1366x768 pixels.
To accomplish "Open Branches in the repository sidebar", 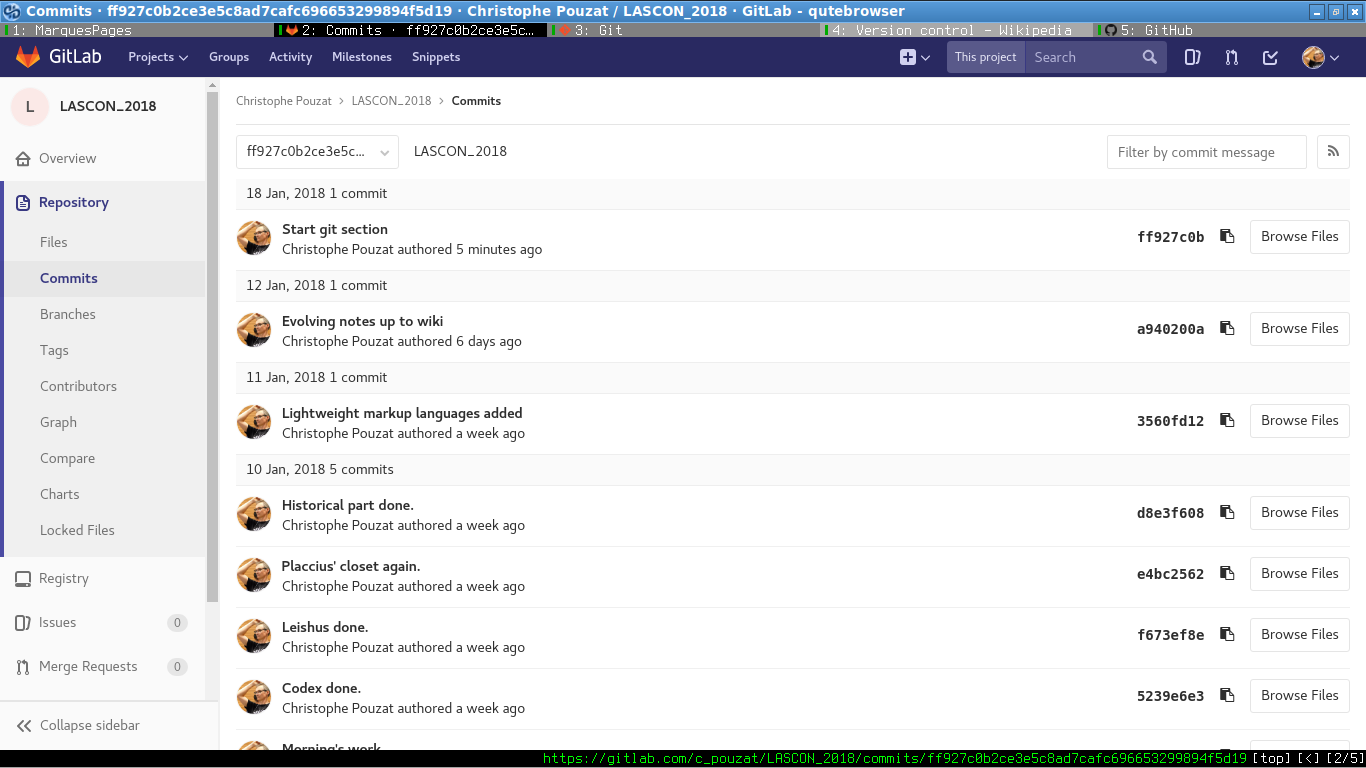I will pyautogui.click(x=68, y=314).
